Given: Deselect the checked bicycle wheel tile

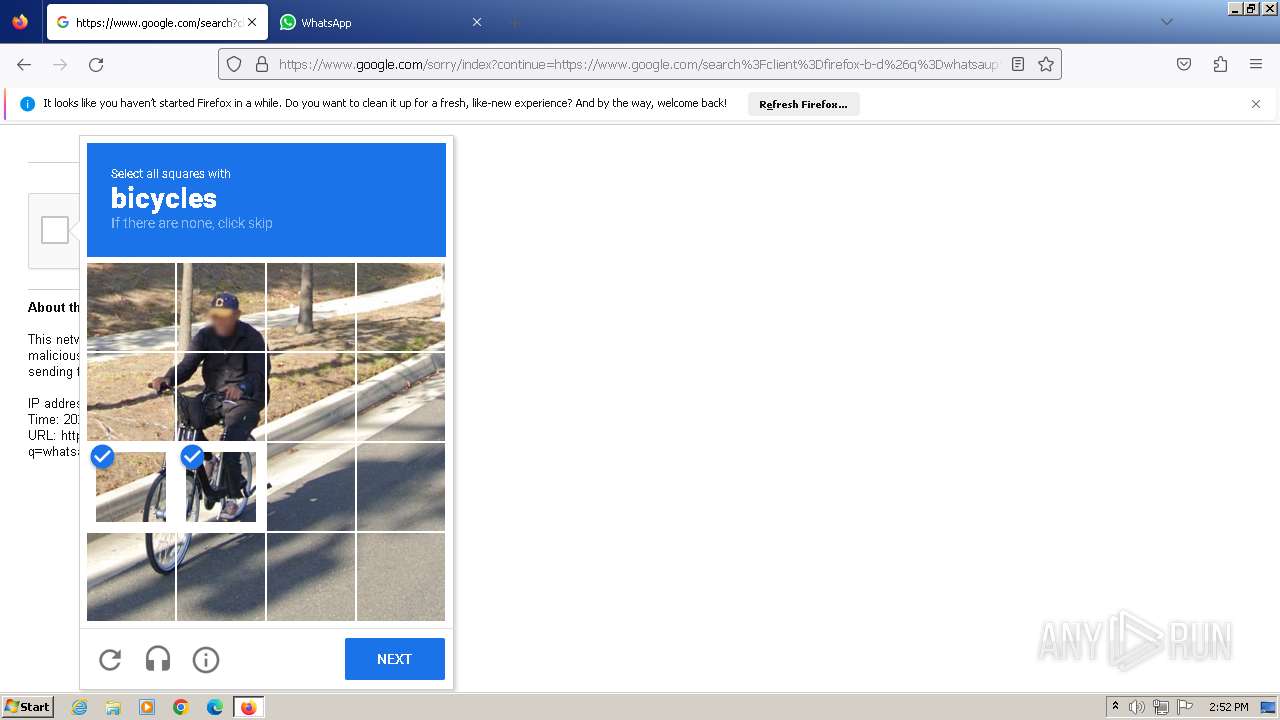Looking at the screenshot, I should (131, 487).
